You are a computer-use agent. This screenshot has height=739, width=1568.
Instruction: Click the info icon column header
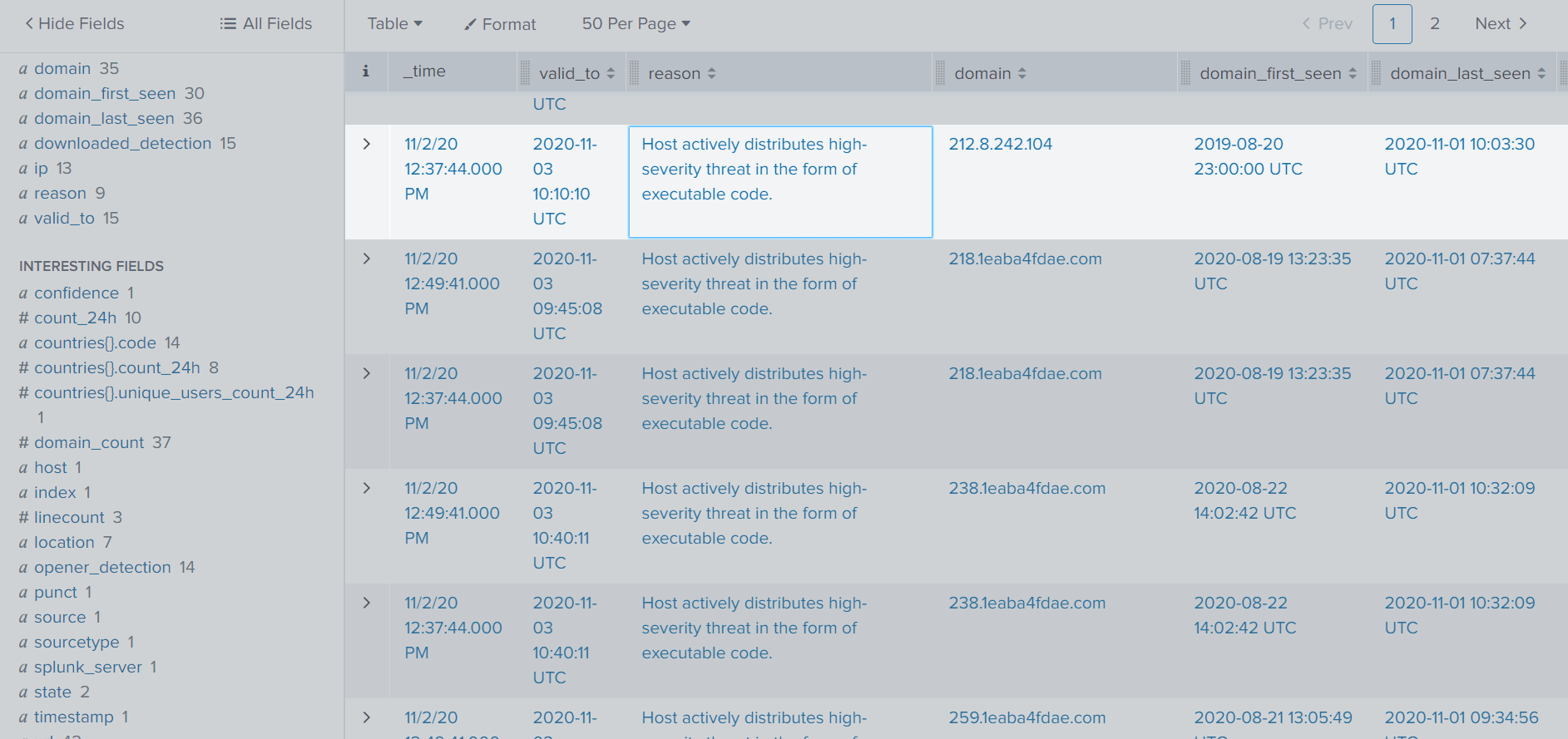click(x=365, y=71)
